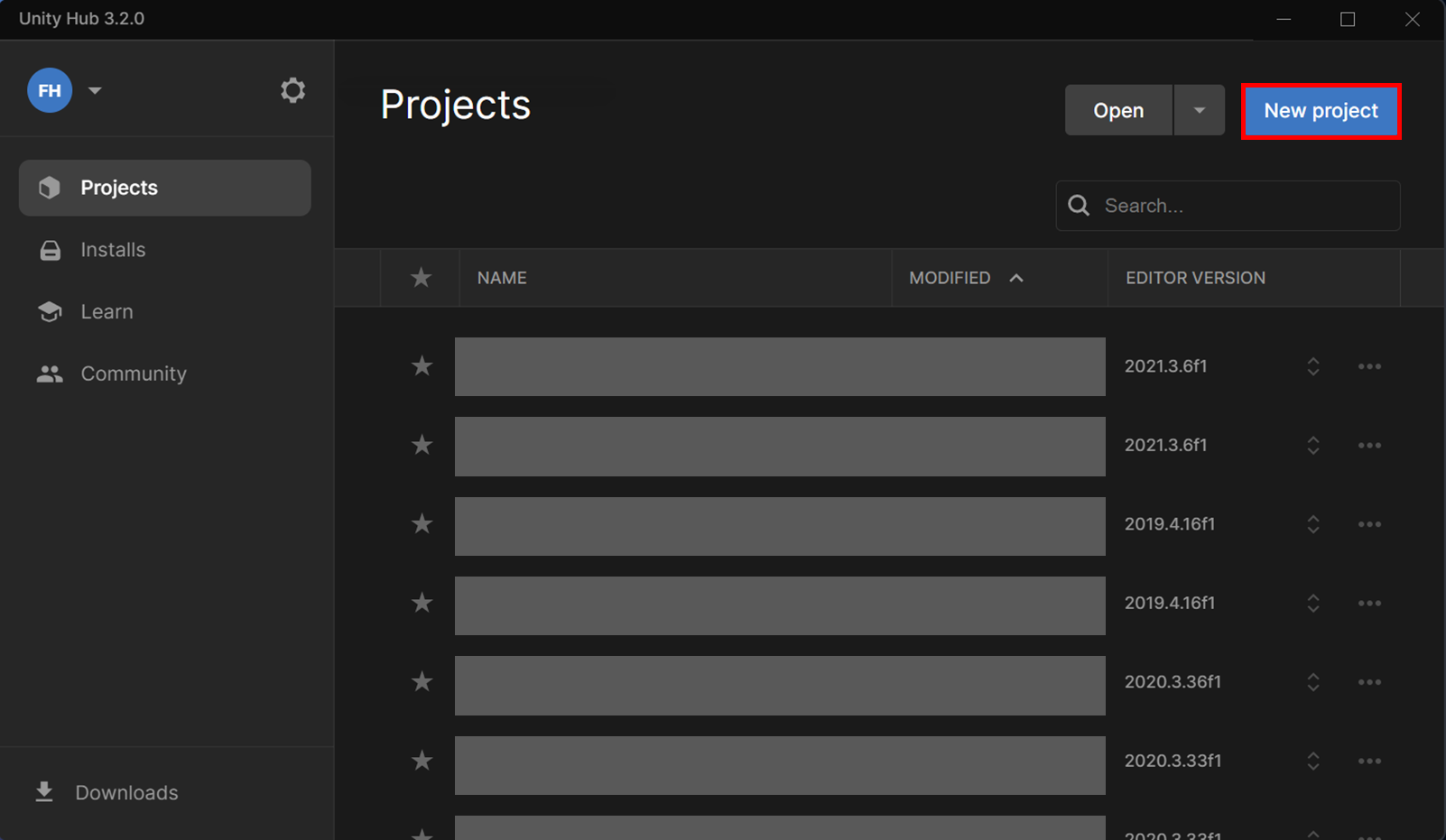The image size is (1446, 840).
Task: Open three-dots menu for first project
Action: tap(1369, 366)
